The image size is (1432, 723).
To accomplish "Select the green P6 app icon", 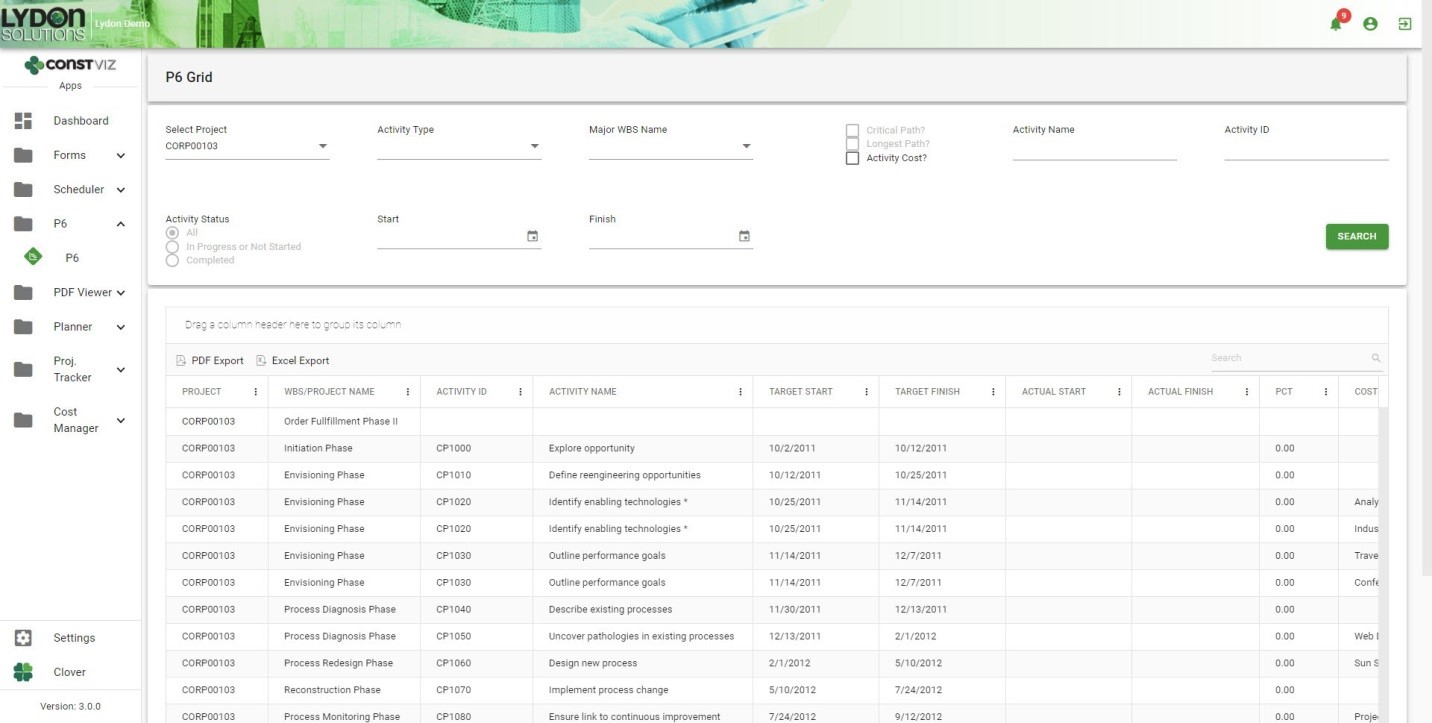I will tap(33, 257).
